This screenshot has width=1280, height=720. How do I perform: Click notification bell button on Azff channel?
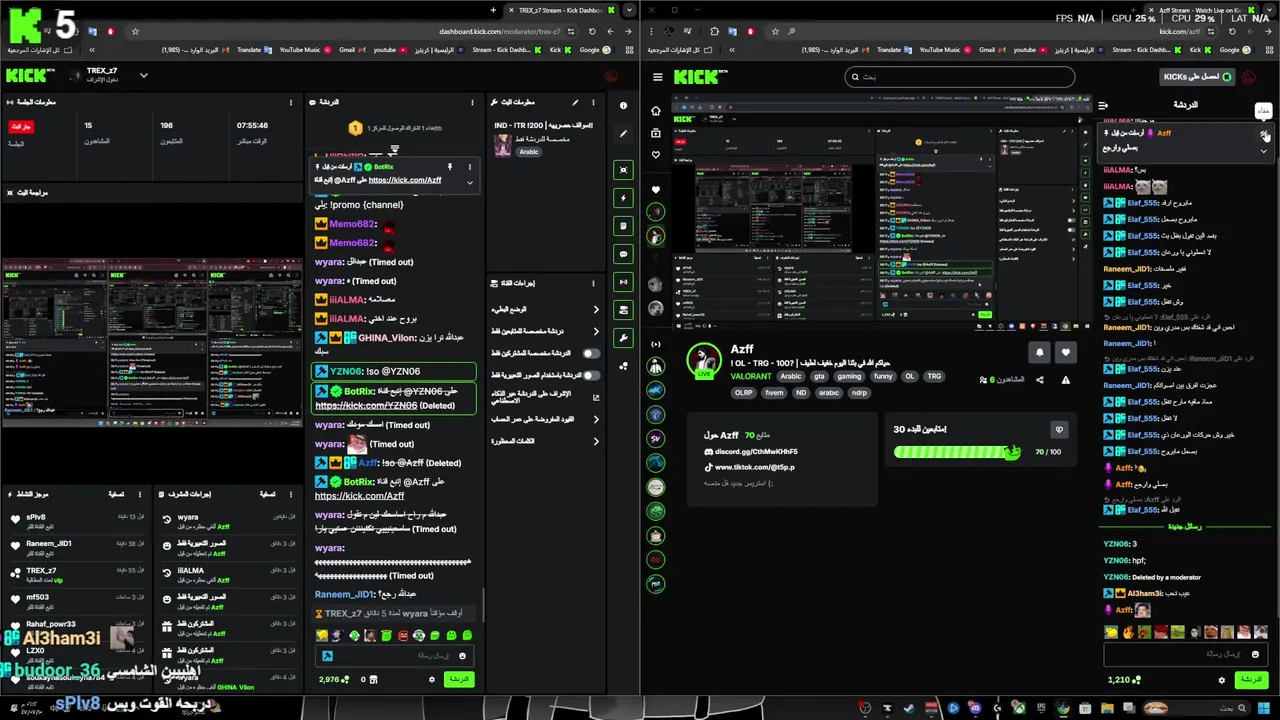(1039, 352)
